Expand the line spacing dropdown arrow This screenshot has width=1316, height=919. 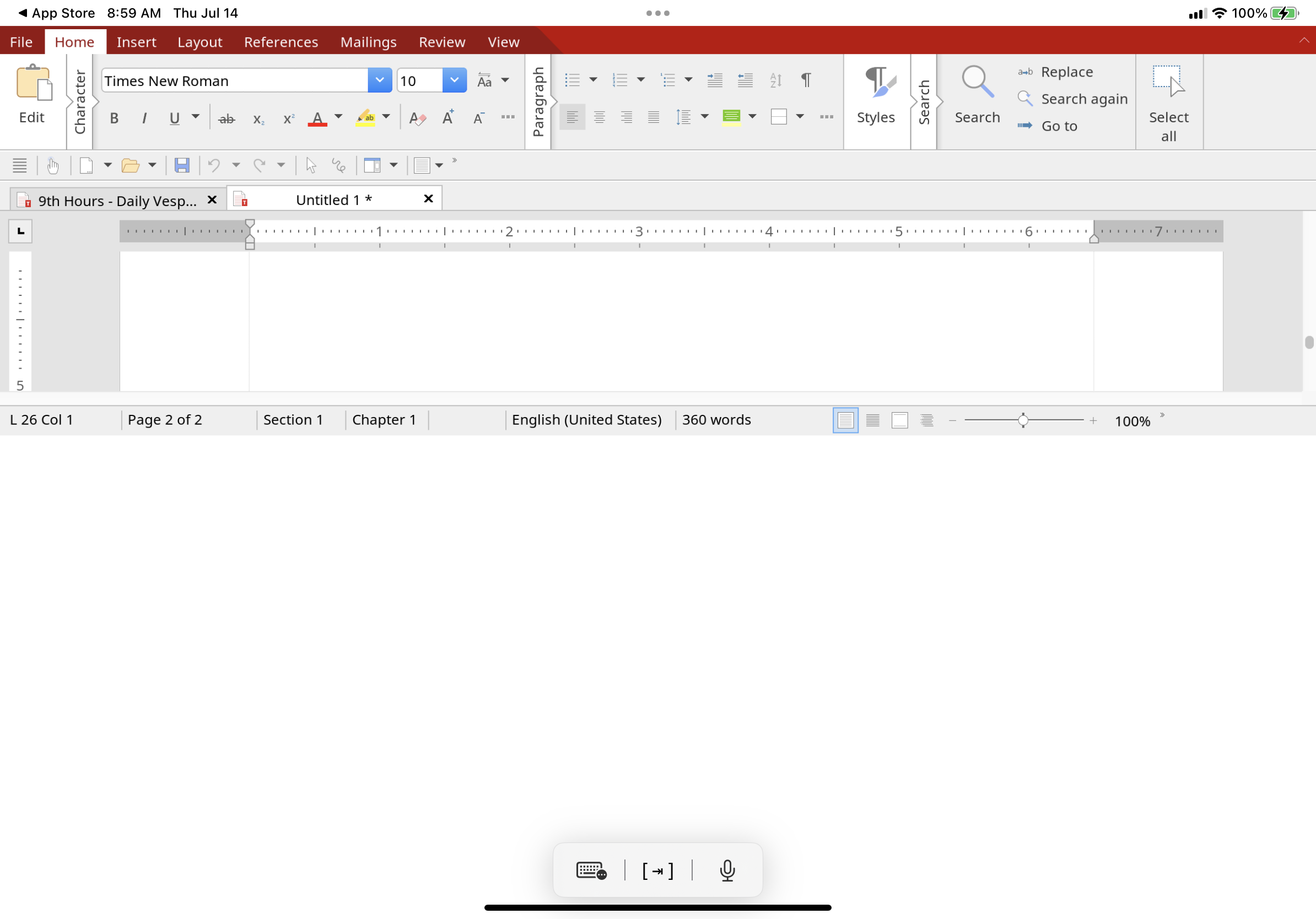(705, 117)
